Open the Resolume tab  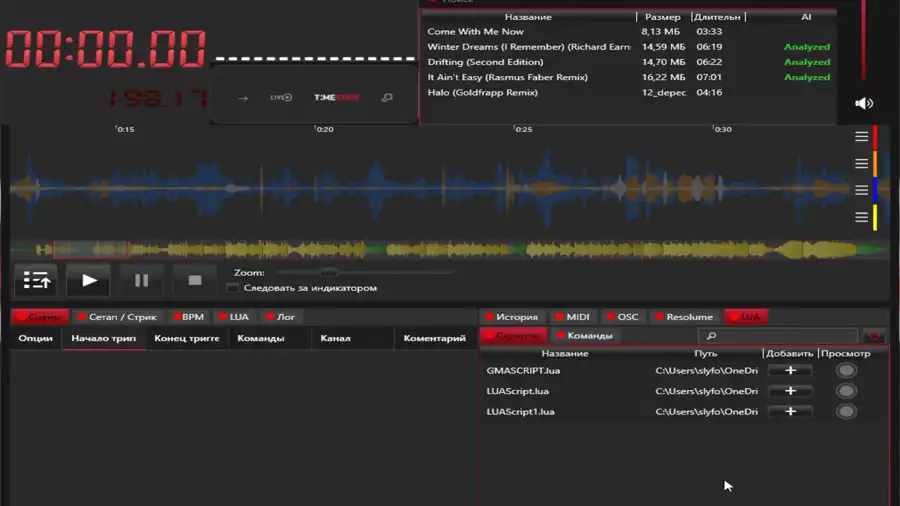click(x=683, y=317)
